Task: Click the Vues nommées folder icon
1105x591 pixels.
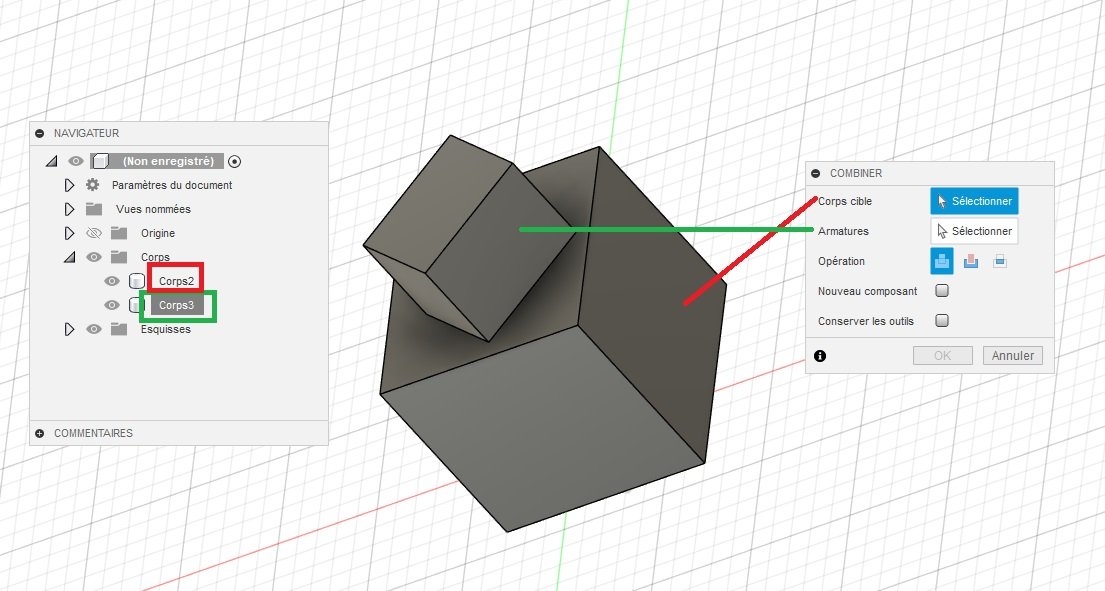Action: pyautogui.click(x=94, y=209)
